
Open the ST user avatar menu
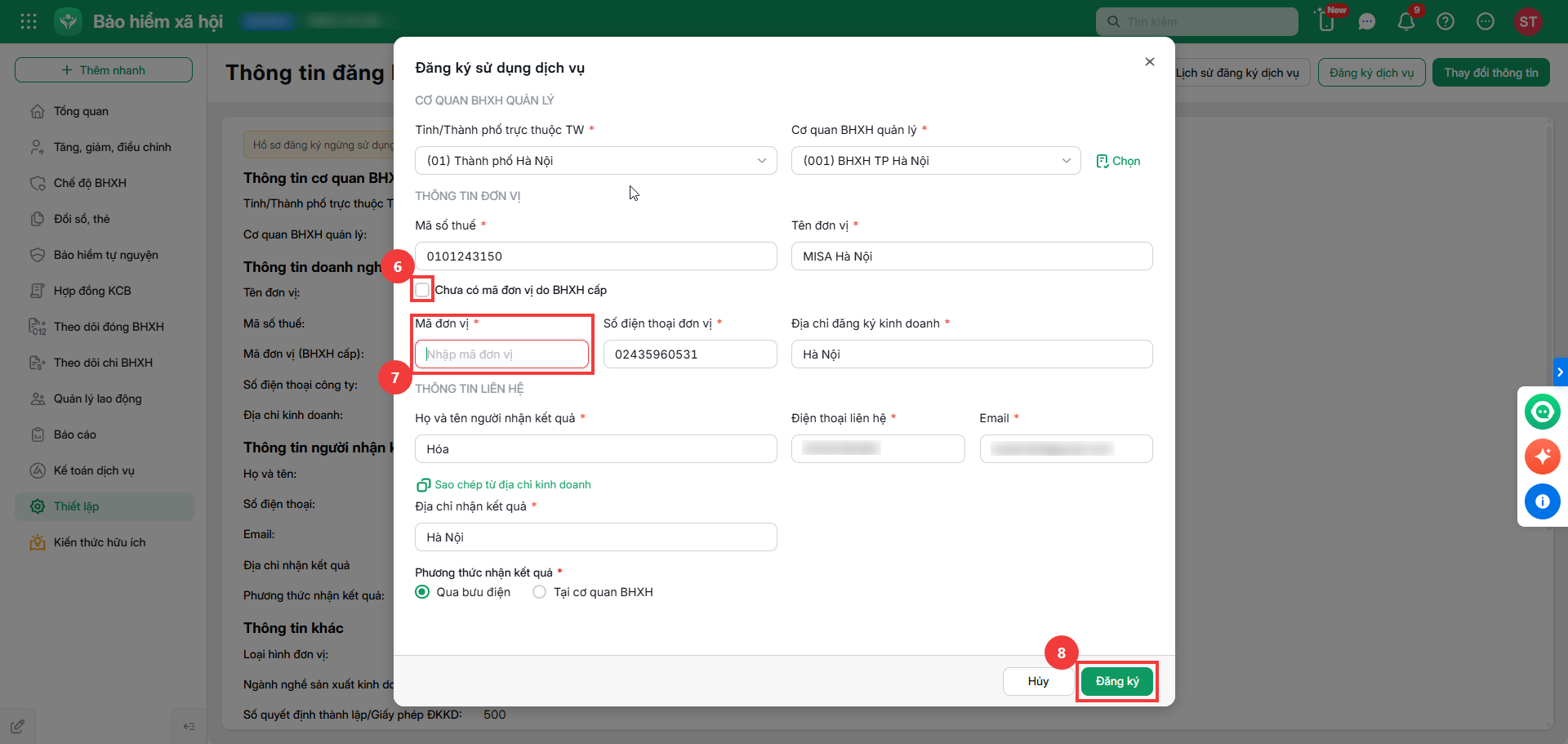pos(1528,22)
